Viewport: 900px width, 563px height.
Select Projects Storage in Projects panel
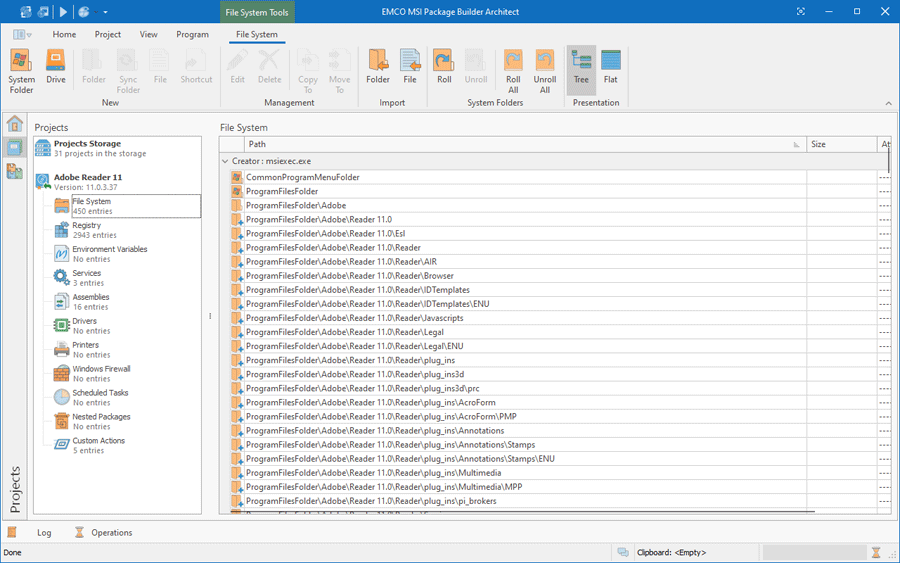click(117, 148)
